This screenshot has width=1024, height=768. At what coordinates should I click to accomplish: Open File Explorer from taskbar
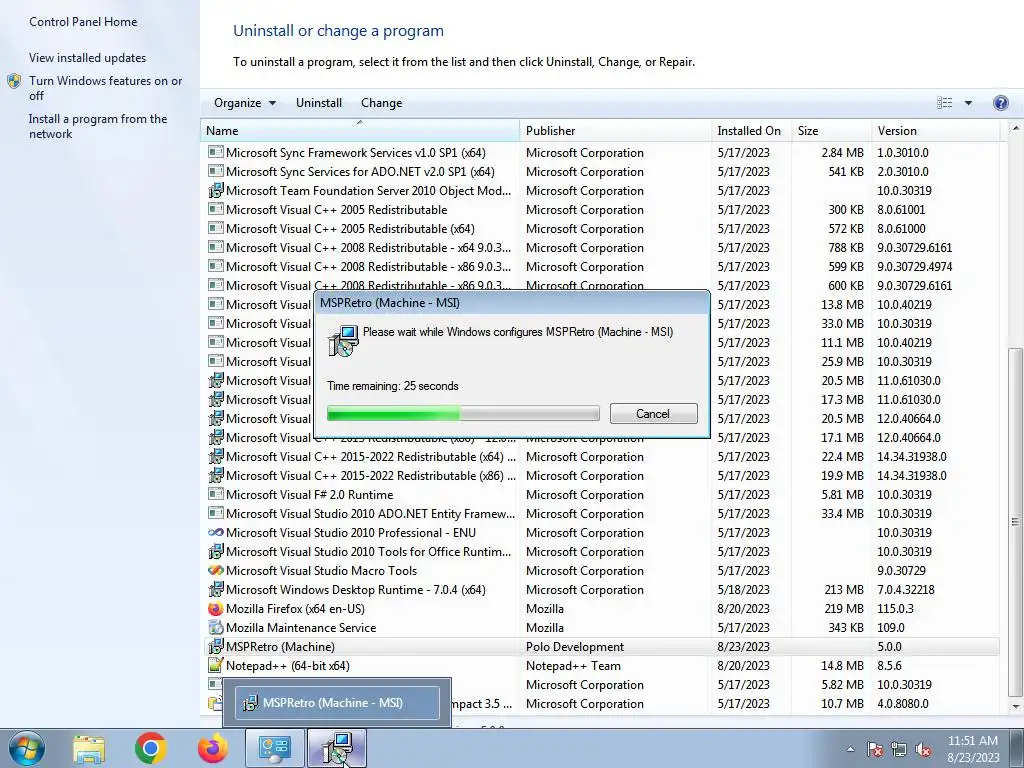tap(89, 748)
